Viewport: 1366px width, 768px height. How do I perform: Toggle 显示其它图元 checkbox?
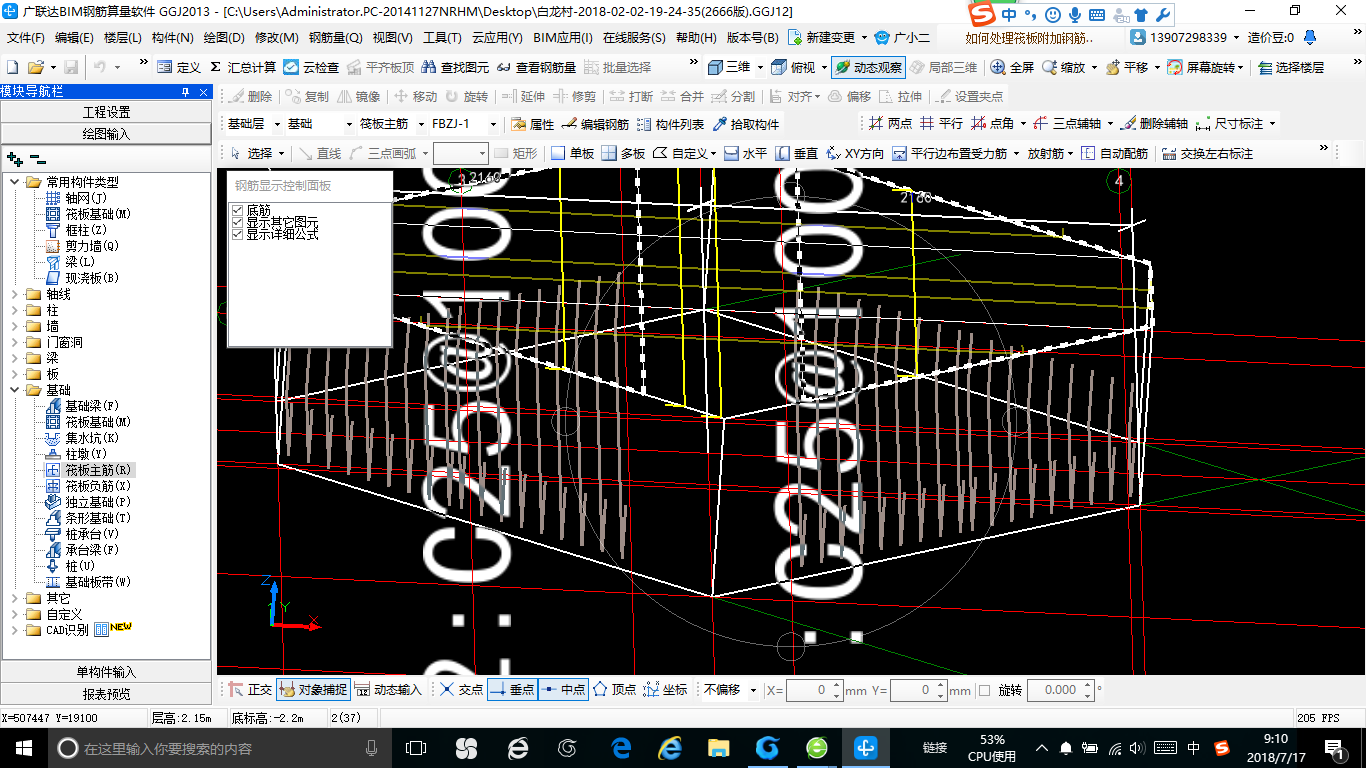(x=237, y=222)
